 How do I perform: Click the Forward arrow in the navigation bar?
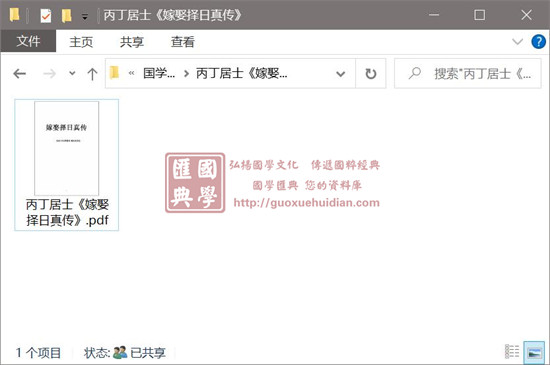(x=49, y=74)
